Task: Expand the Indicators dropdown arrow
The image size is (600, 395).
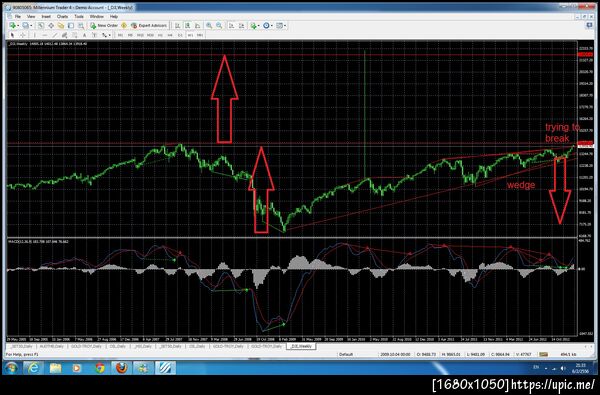Action: pyautogui.click(x=259, y=26)
